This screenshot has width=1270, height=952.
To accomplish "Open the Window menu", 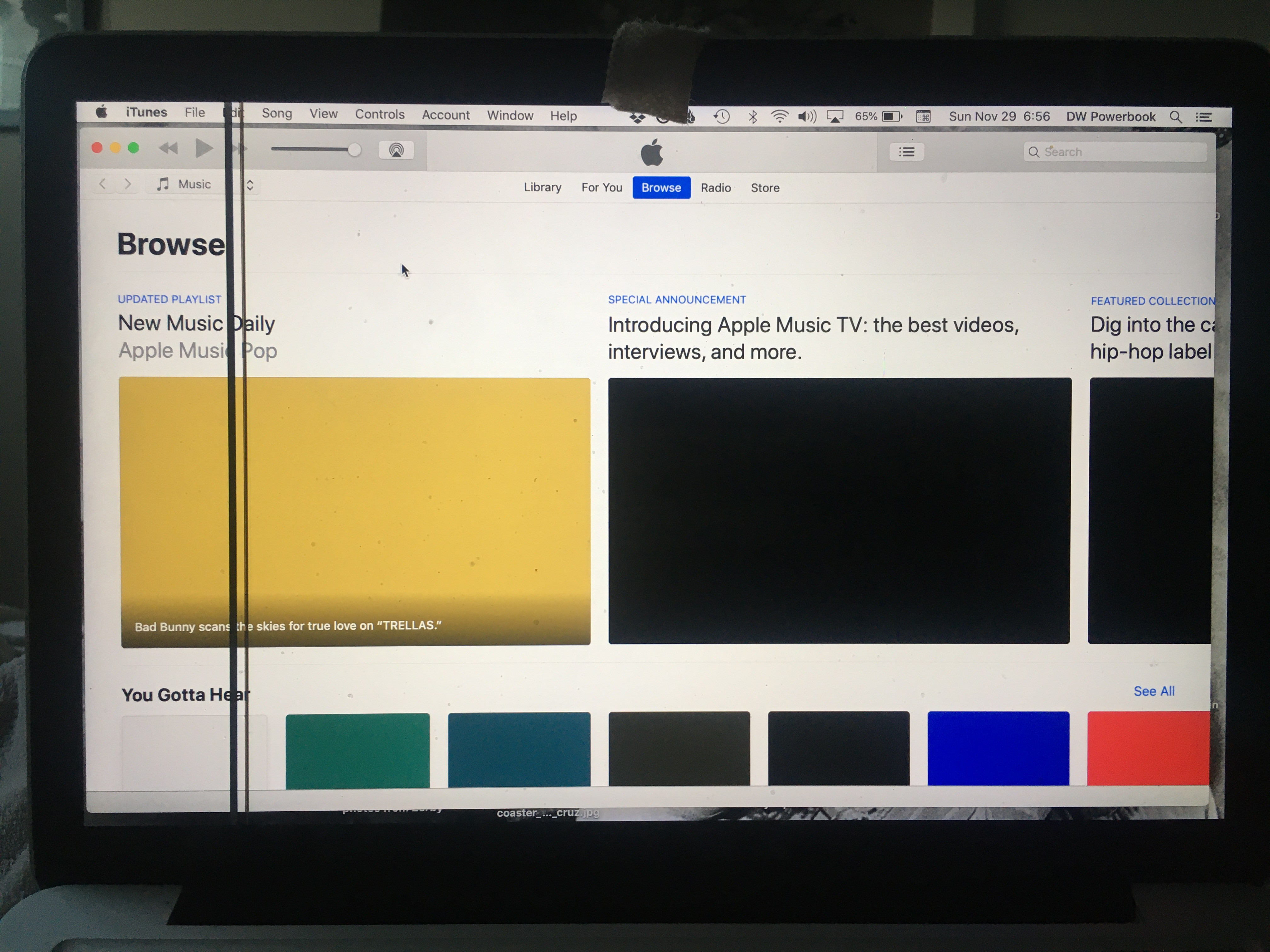I will pos(510,115).
